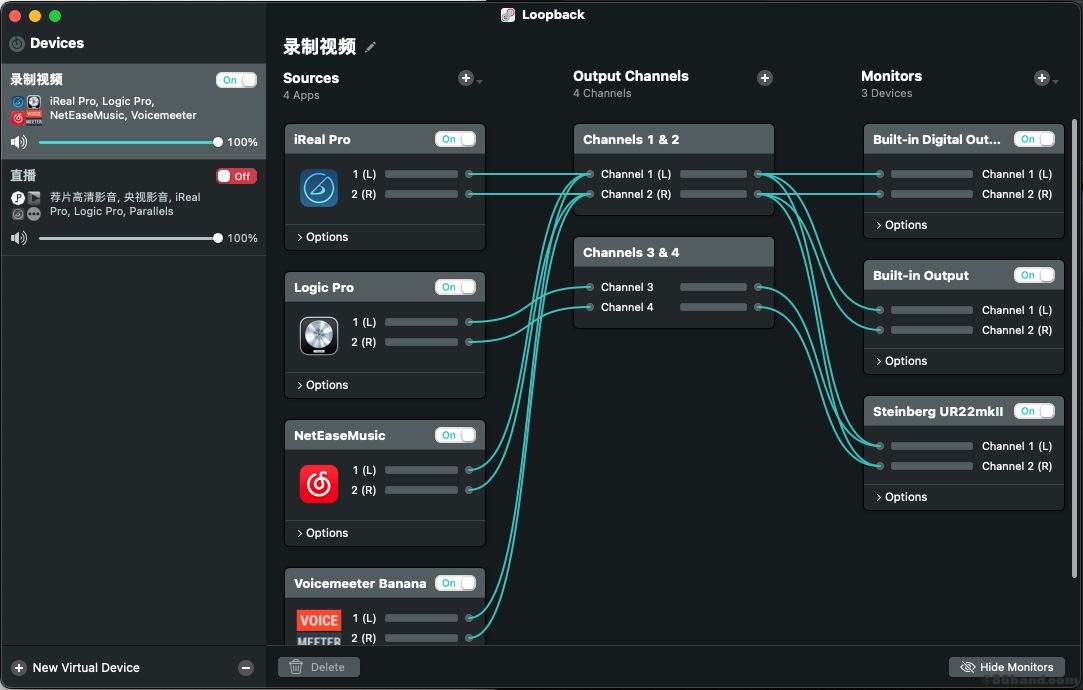The width and height of the screenshot is (1083, 690).
Task: Enable the 直播 virtual device
Action: click(x=236, y=176)
